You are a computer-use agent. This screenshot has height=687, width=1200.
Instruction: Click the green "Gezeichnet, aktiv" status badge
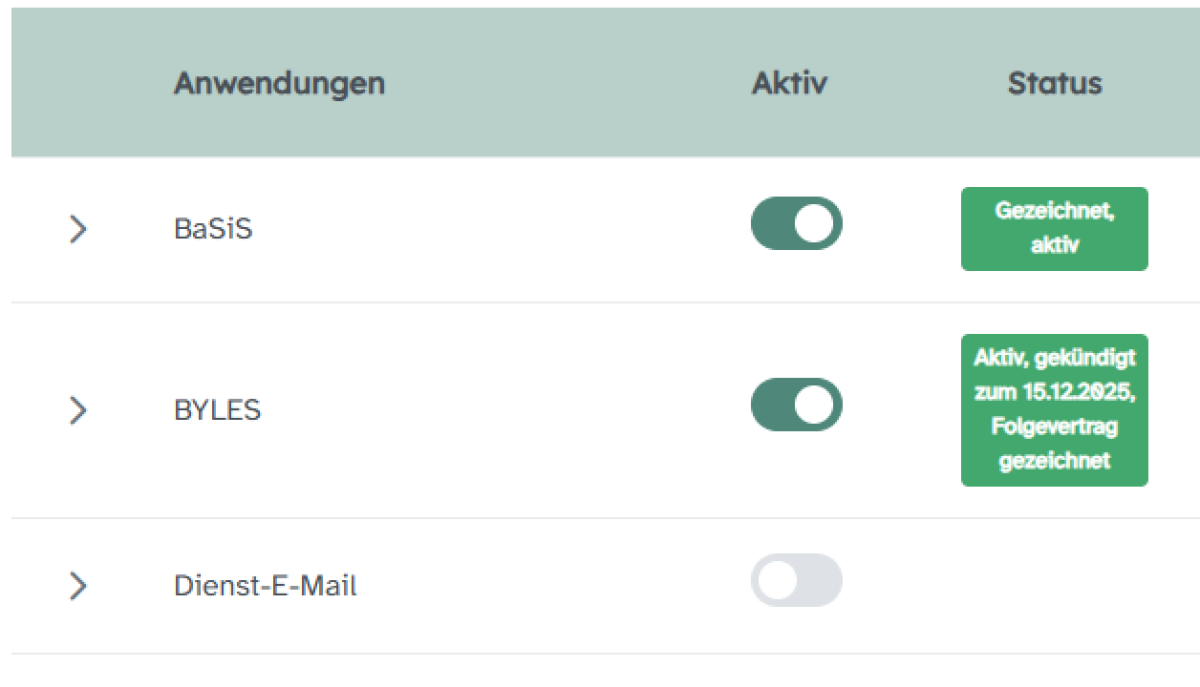click(1054, 228)
